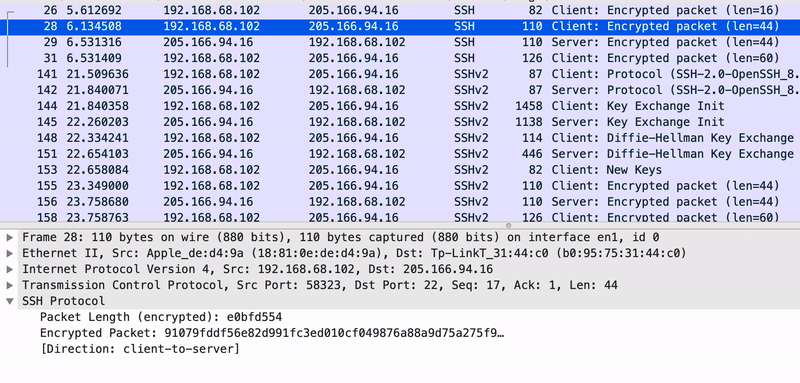Click time 22.658084 cell
Image resolution: width=800 pixels, height=383 pixels.
point(97,169)
